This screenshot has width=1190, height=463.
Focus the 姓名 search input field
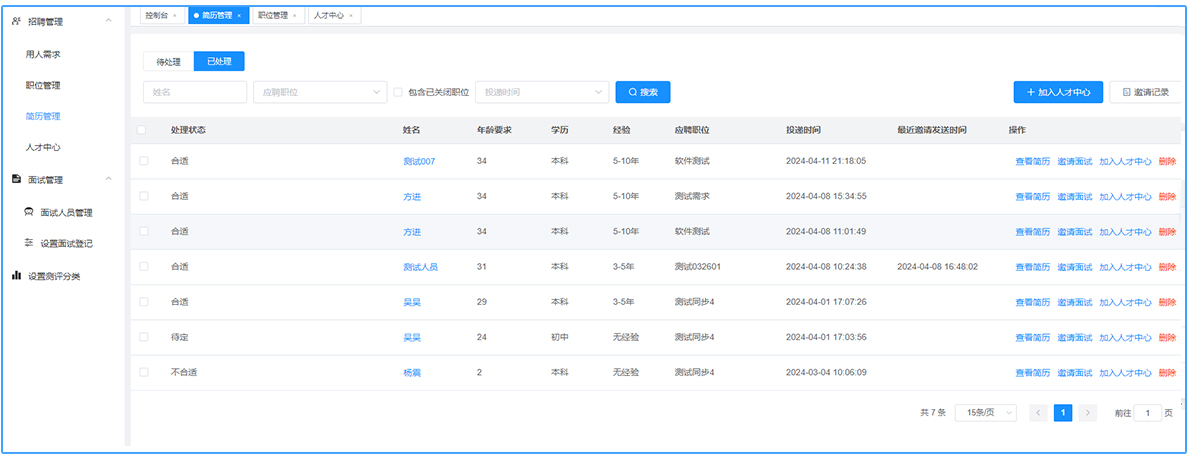pos(195,92)
